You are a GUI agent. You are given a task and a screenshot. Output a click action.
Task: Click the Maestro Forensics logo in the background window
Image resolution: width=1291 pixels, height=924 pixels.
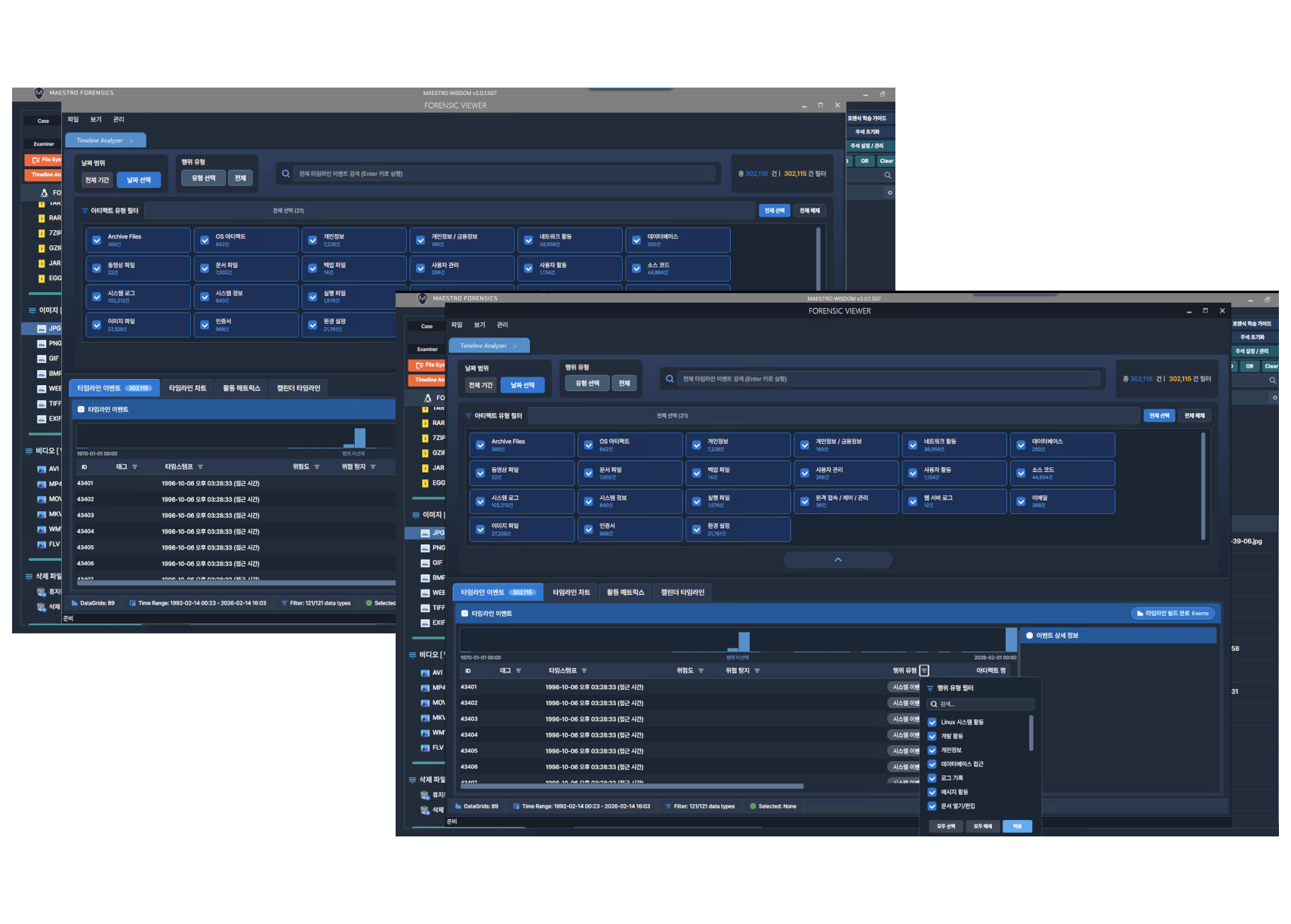point(39,93)
